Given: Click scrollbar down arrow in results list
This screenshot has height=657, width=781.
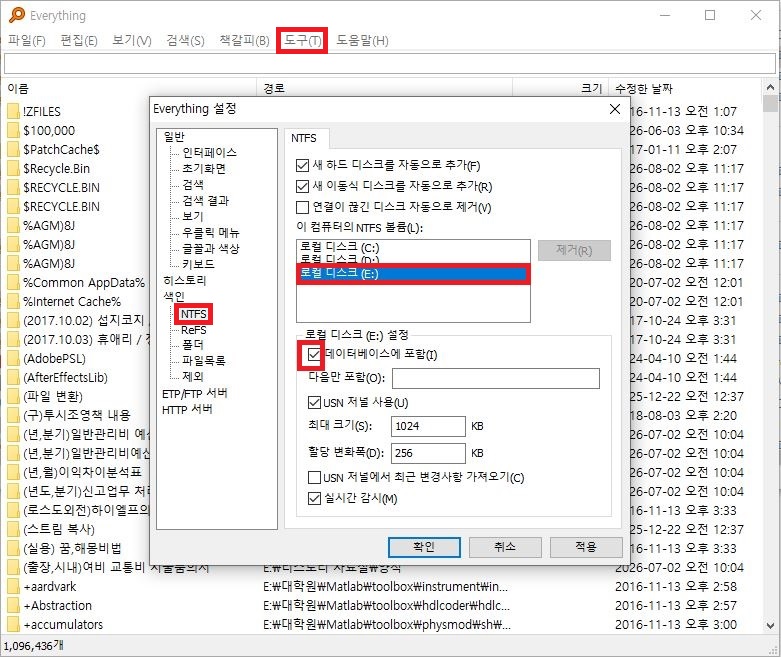Looking at the screenshot, I should click(x=771, y=626).
